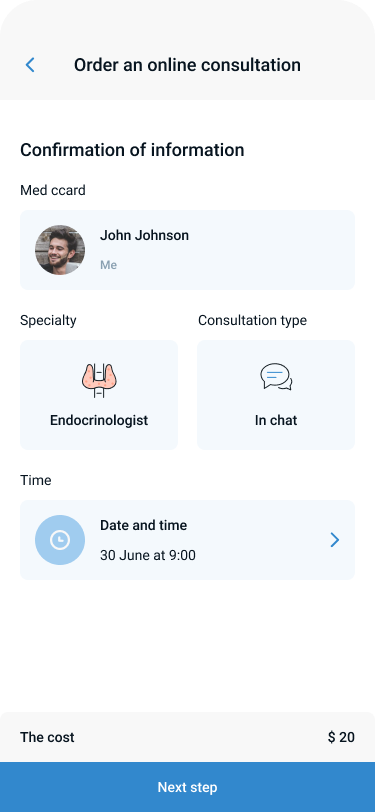
Task: Select the In chat consultation card
Action: point(276,395)
